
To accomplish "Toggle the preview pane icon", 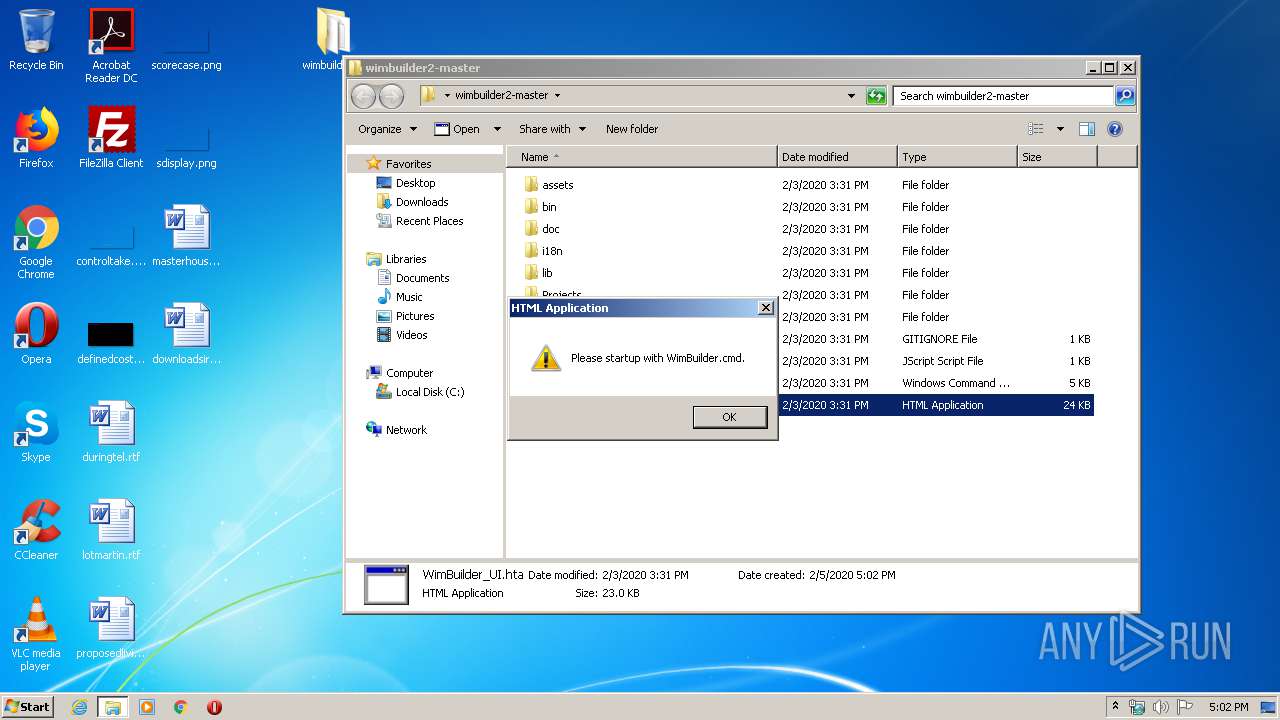I will pyautogui.click(x=1087, y=129).
